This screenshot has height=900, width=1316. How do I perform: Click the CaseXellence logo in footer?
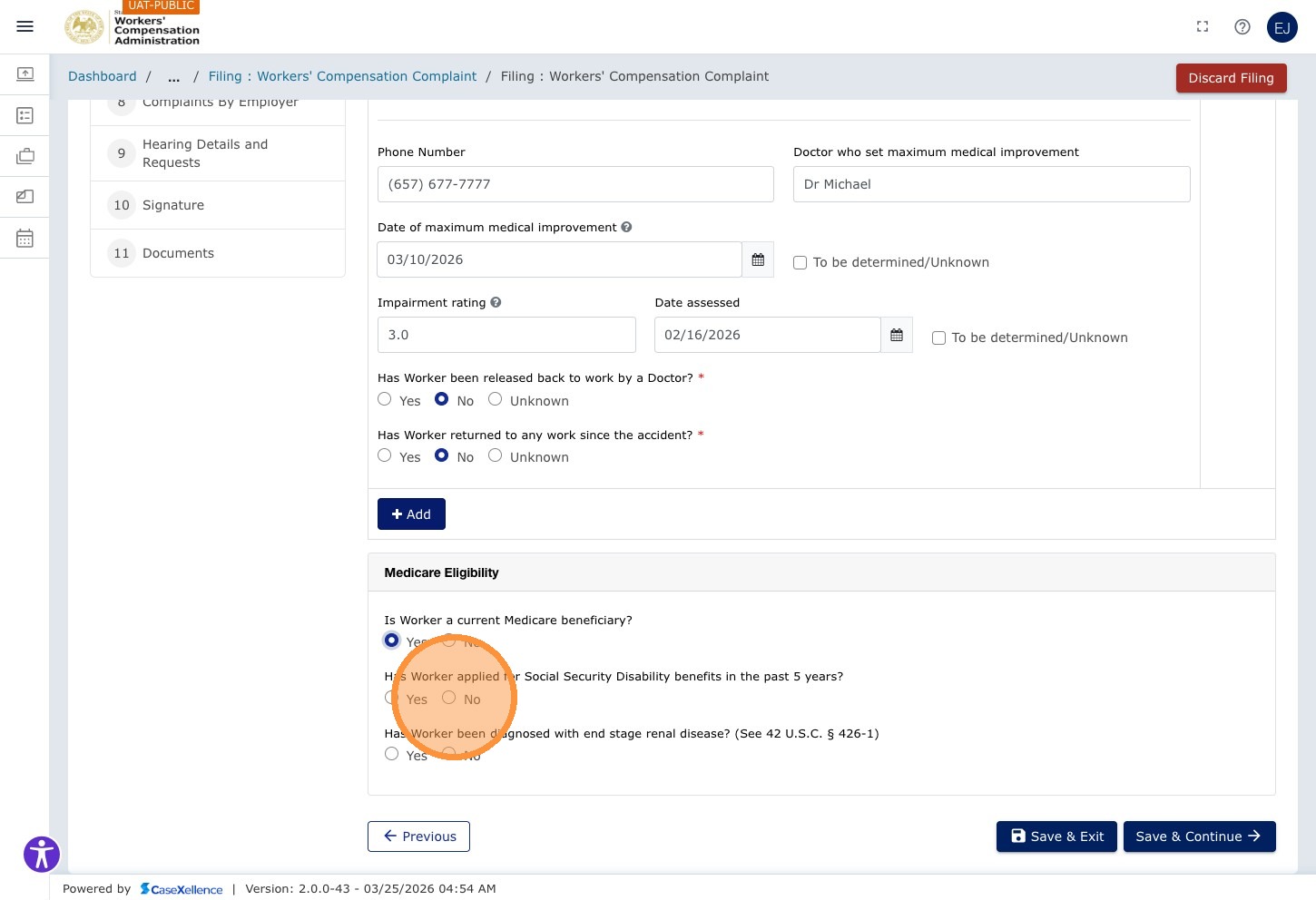[x=182, y=889]
